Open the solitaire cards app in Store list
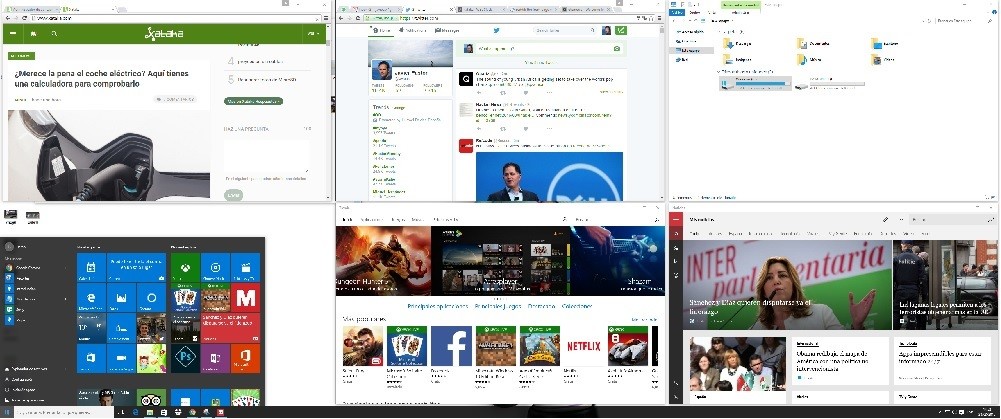The width and height of the screenshot is (1001, 419). tap(407, 346)
